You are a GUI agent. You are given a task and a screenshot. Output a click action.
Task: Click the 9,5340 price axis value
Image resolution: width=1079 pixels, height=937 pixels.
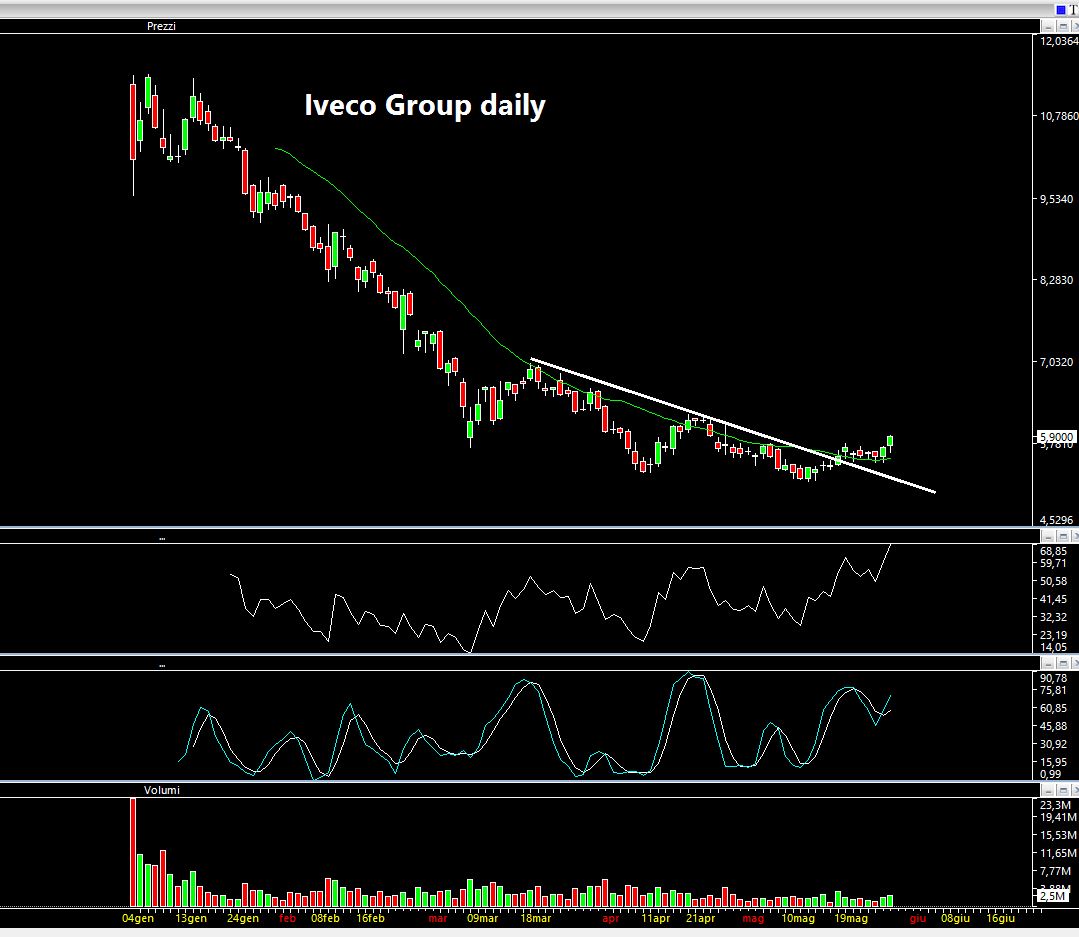[x=1056, y=199]
